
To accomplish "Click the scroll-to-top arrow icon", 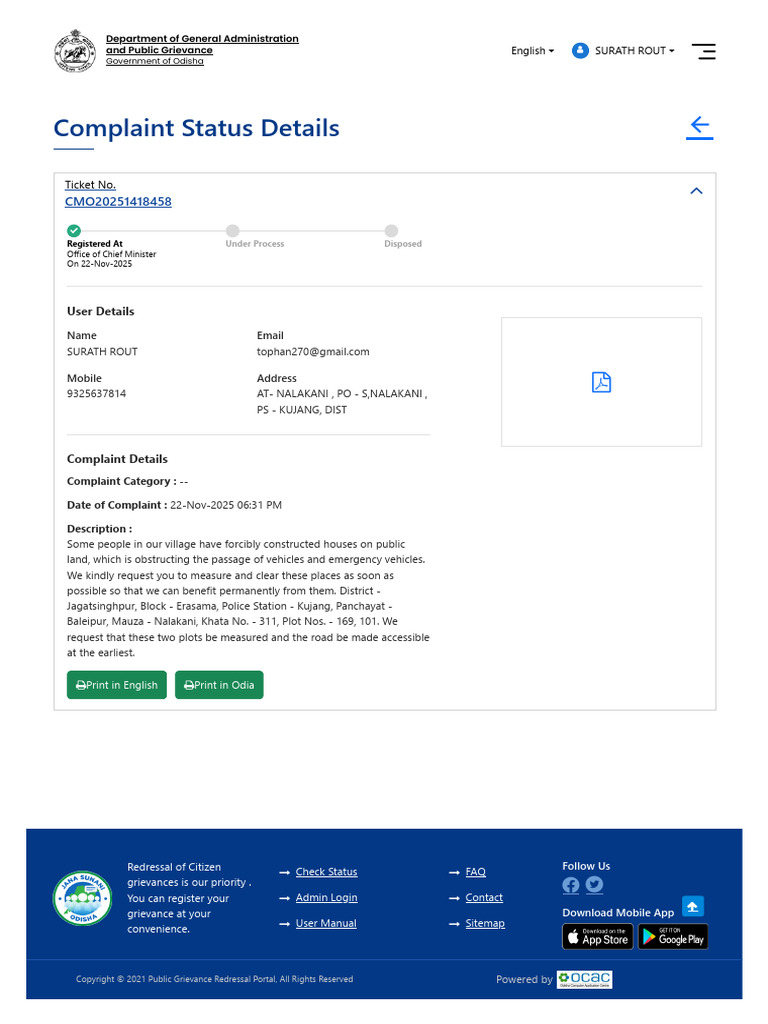I will [693, 906].
